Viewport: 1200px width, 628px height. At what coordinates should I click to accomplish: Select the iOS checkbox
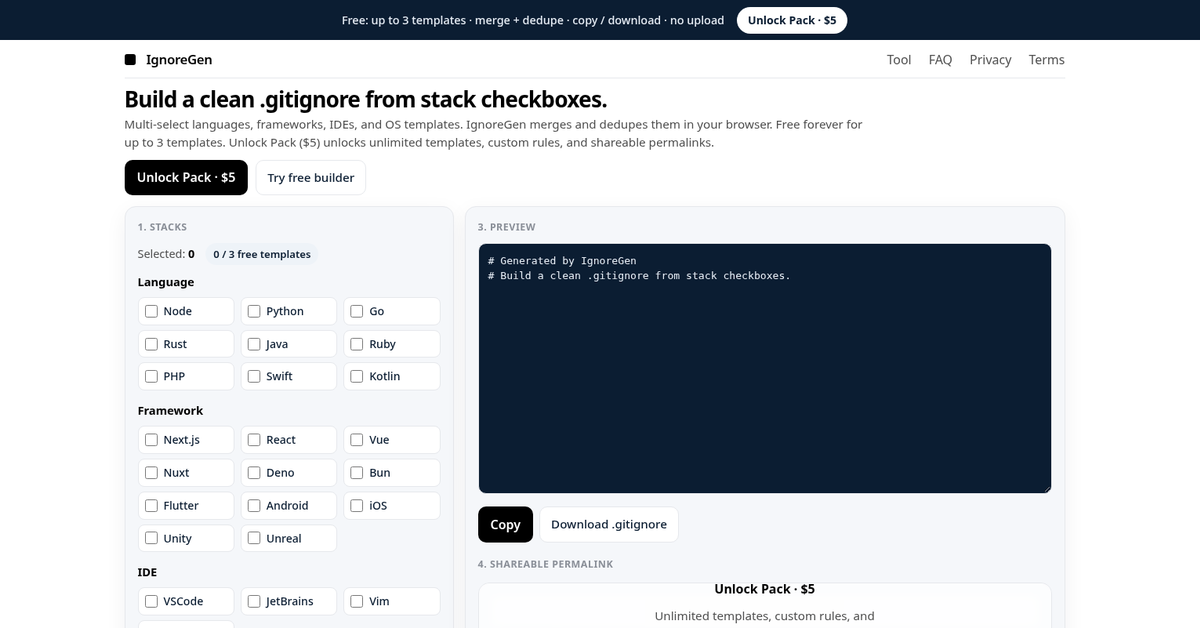(357, 506)
